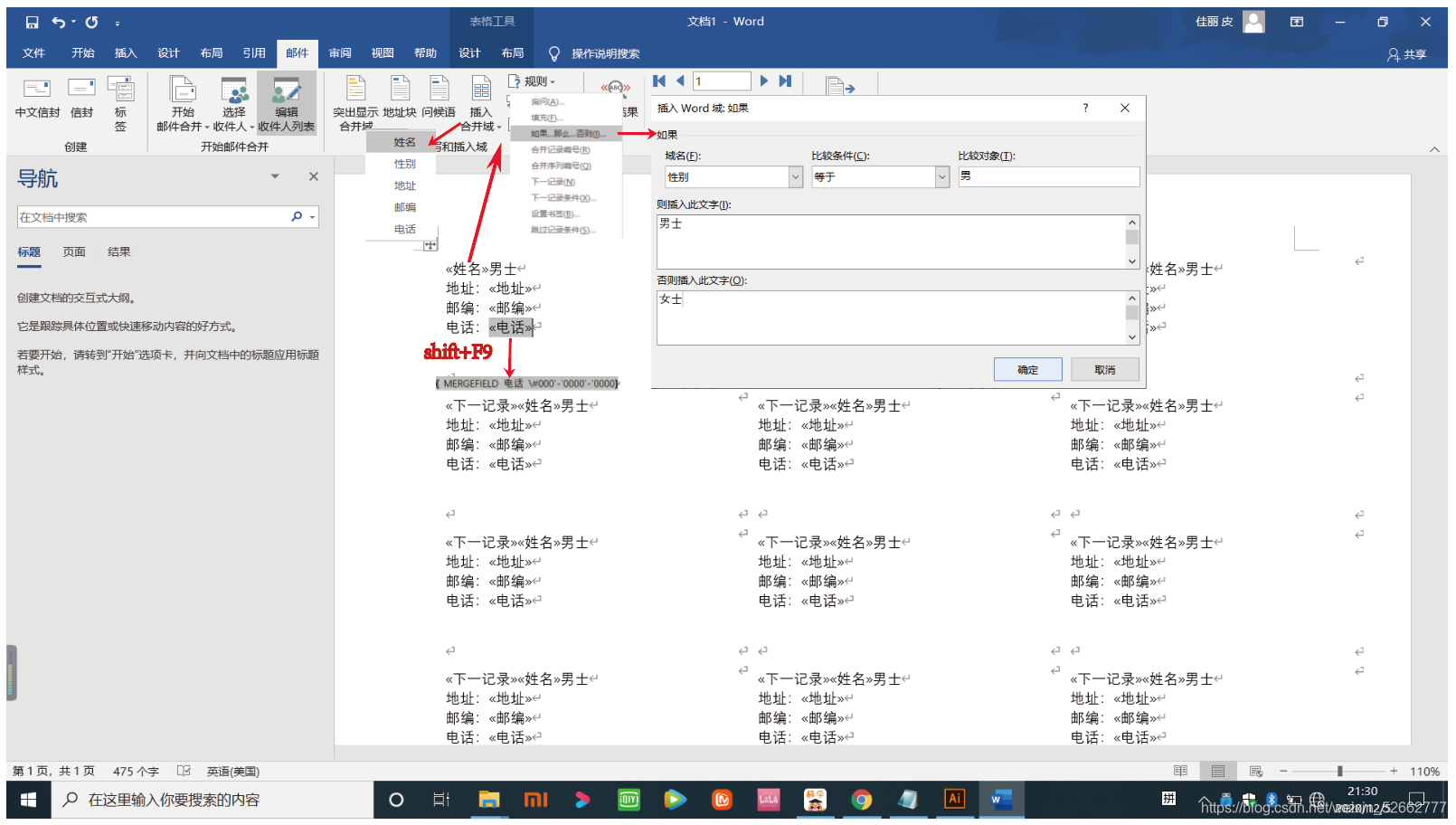The width and height of the screenshot is (1456, 825).
Task: Switch to the View (视图) ribbon tab
Action: [x=383, y=53]
